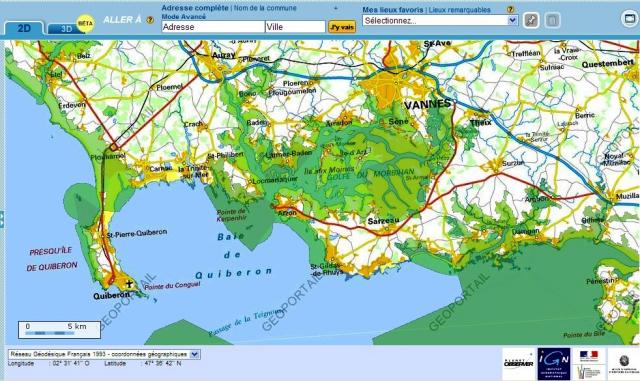Click the BETA badge near 3D tab
This screenshot has height=381, width=640.
click(85, 24)
